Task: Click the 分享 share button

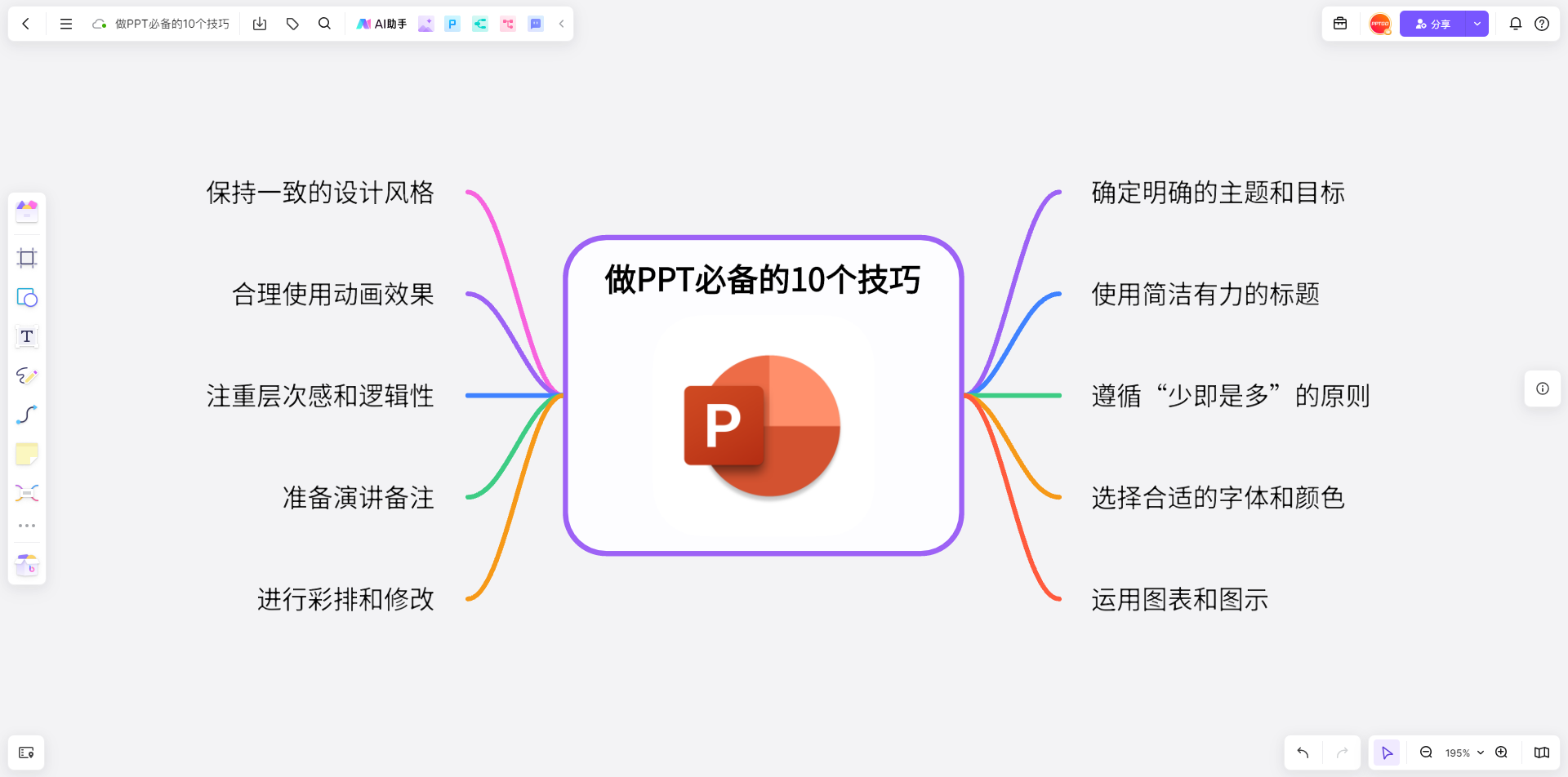Action: coord(1433,24)
